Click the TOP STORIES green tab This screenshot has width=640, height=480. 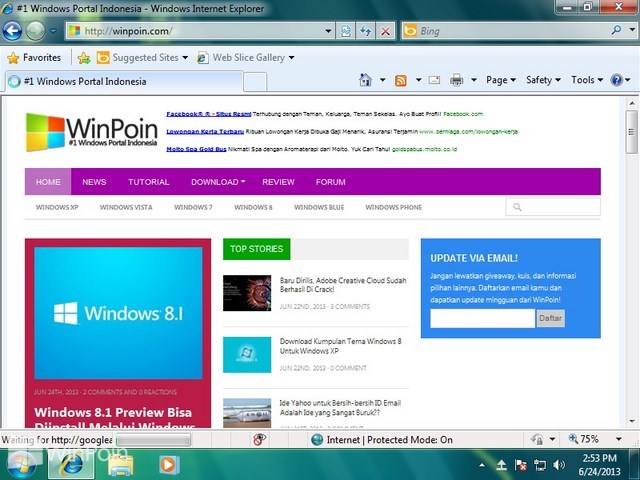pos(256,249)
